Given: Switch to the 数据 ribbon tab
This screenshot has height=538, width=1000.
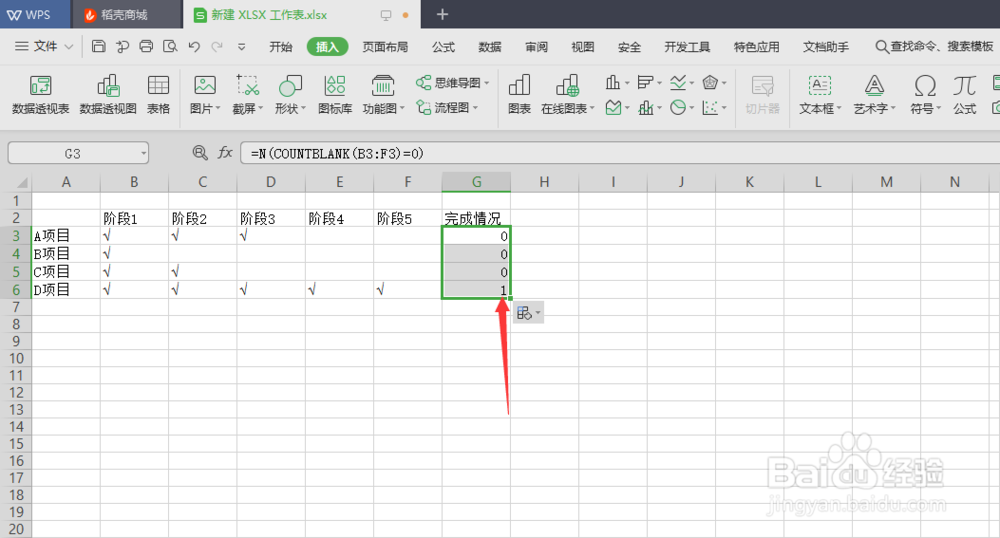Looking at the screenshot, I should click(490, 47).
